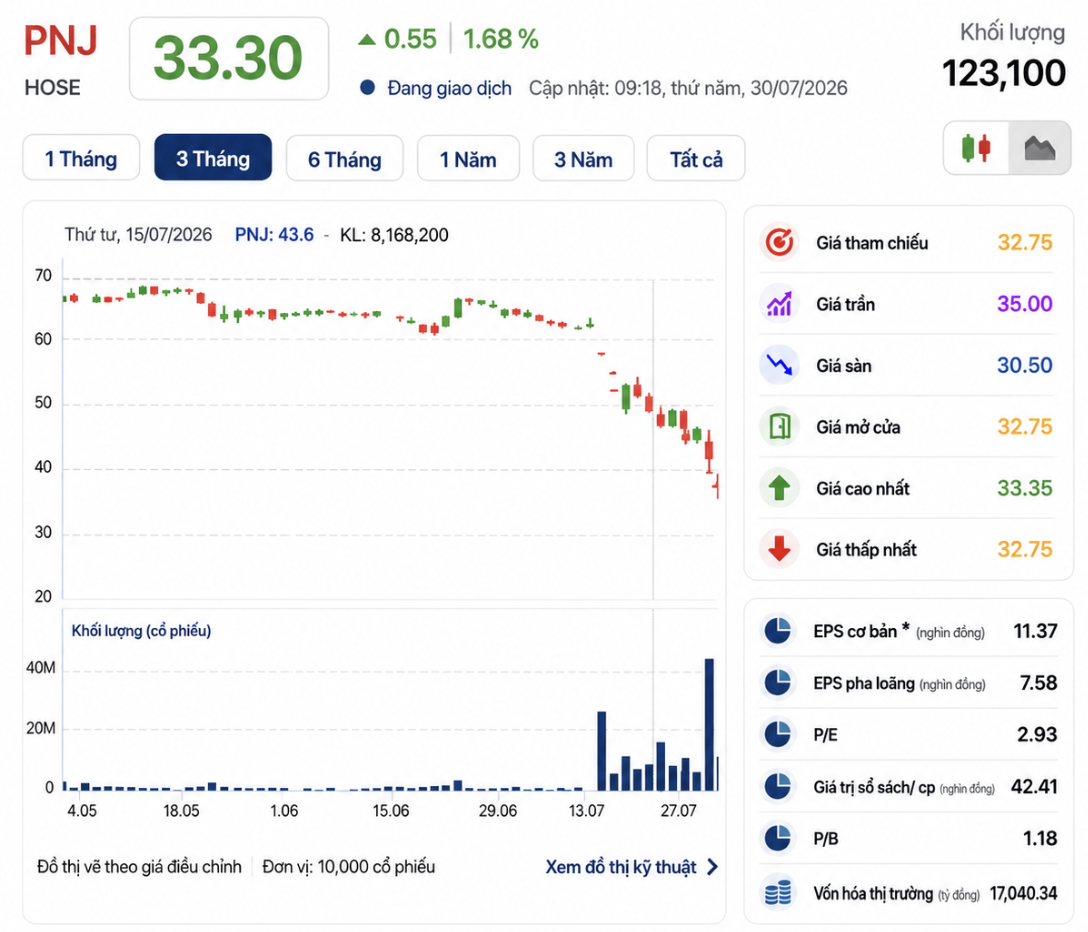Select the 1 Tháng time range
This screenshot has width=1088, height=932.
(x=81, y=159)
